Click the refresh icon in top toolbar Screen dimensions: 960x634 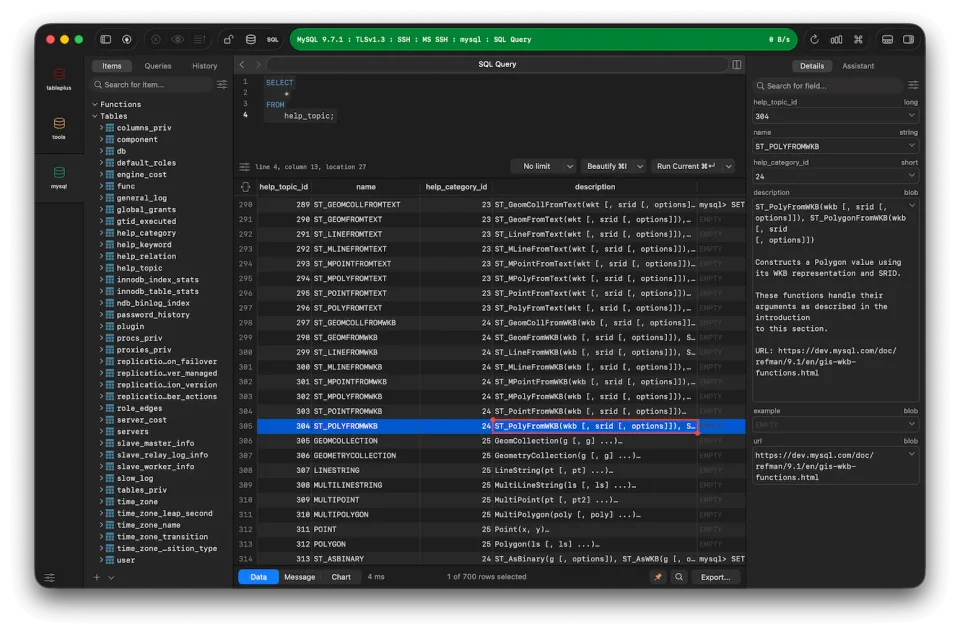coord(814,39)
